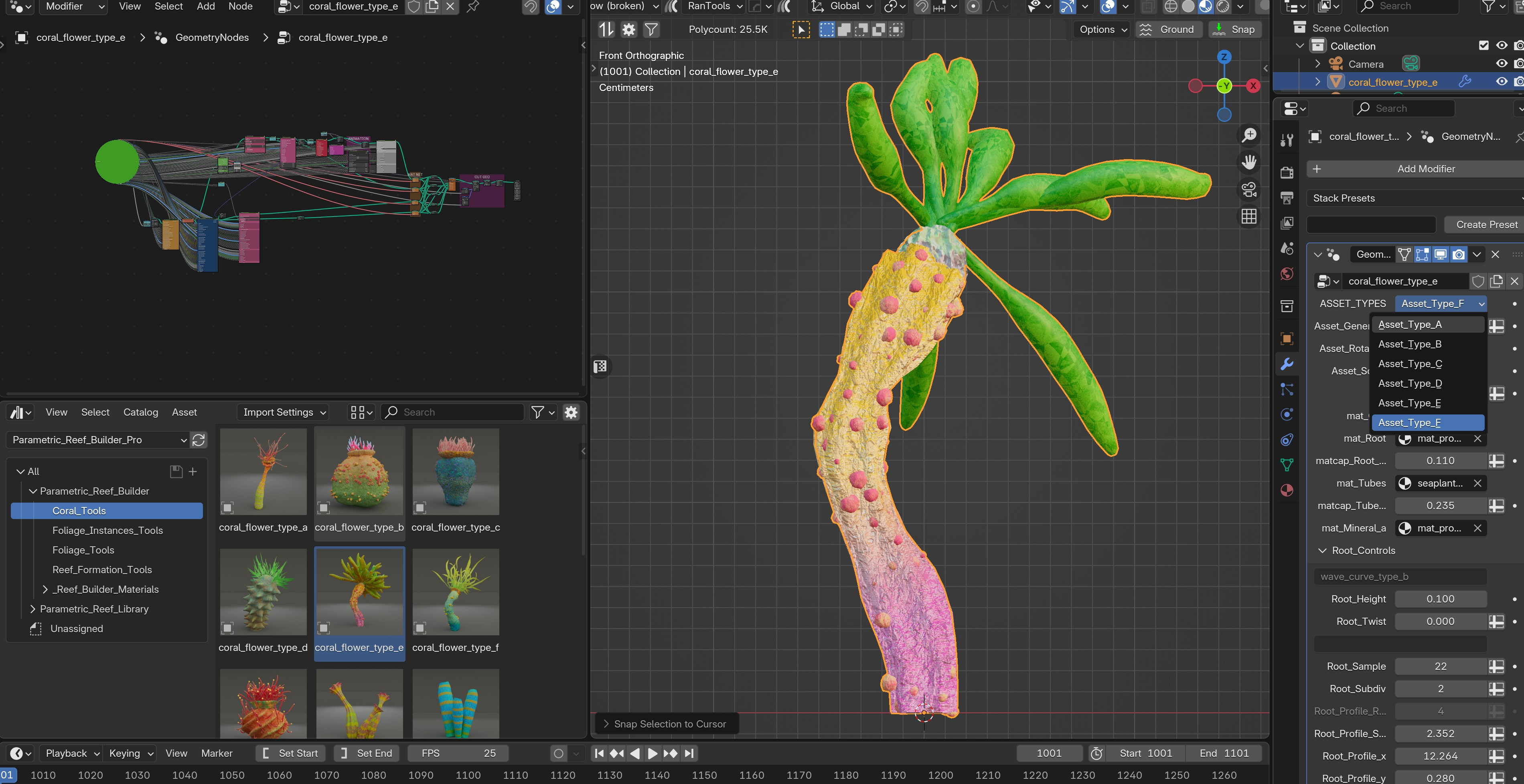Toggle Camera visibility eye in outliner
This screenshot has height=784, width=1524.
point(1502,64)
